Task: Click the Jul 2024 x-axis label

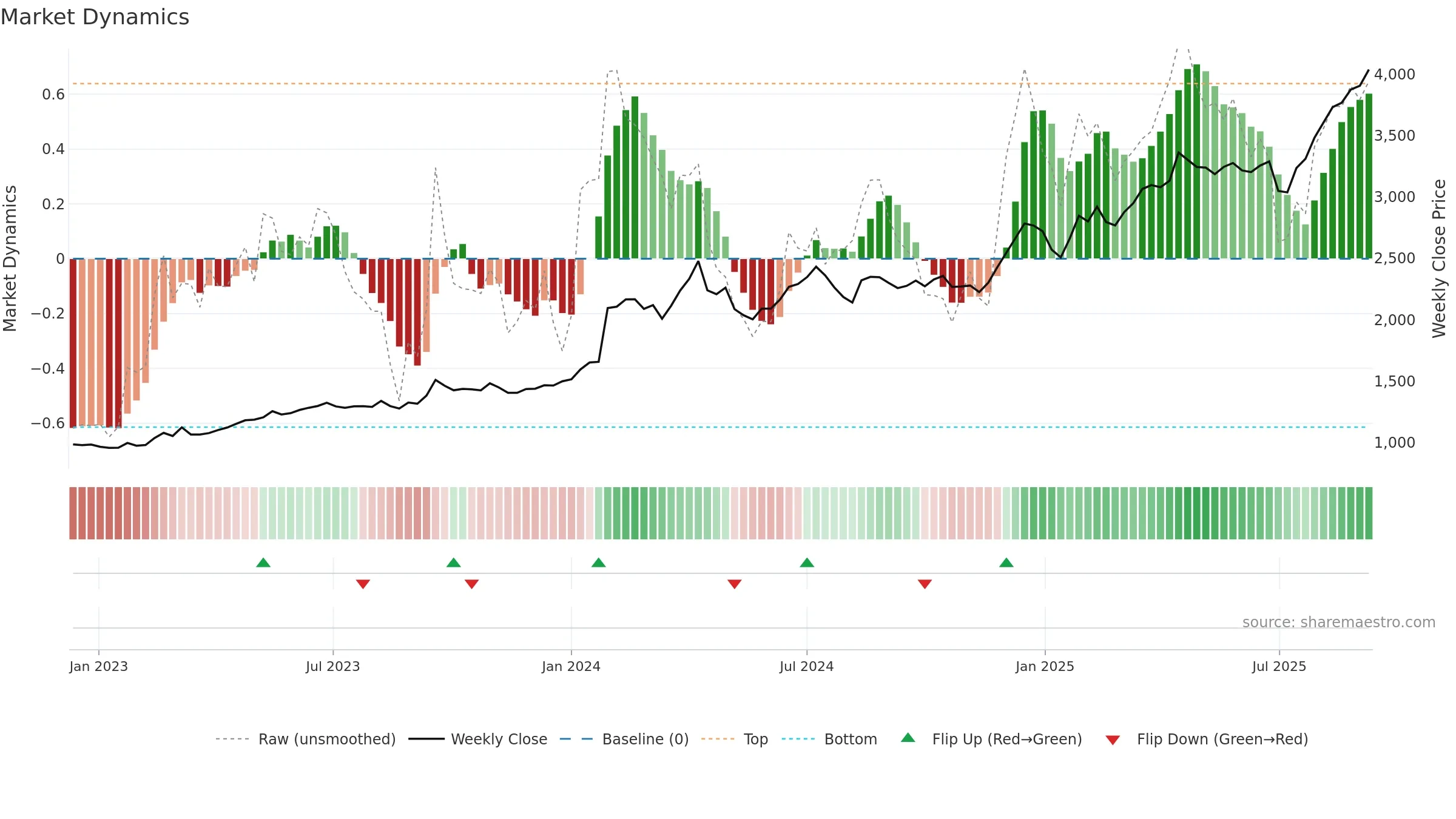Action: click(x=806, y=666)
